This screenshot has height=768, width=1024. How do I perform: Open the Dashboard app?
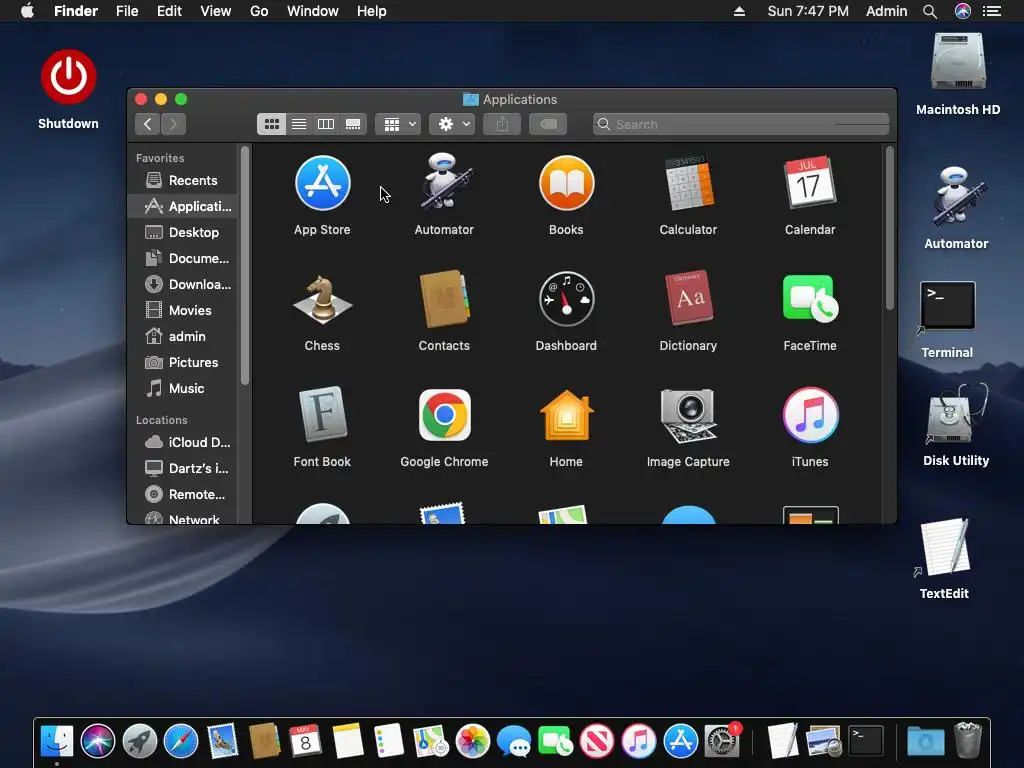tap(566, 299)
